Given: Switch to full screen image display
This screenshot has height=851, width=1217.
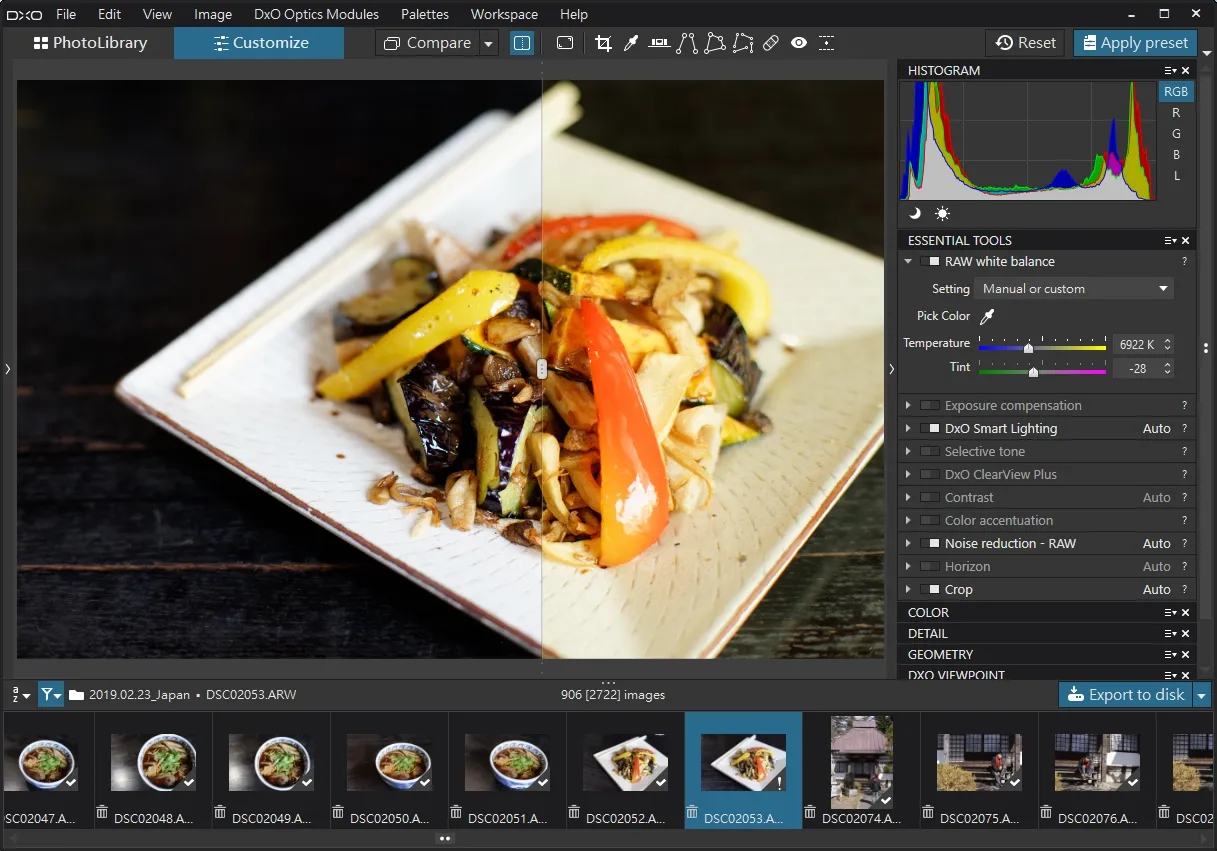Looking at the screenshot, I should 565,43.
